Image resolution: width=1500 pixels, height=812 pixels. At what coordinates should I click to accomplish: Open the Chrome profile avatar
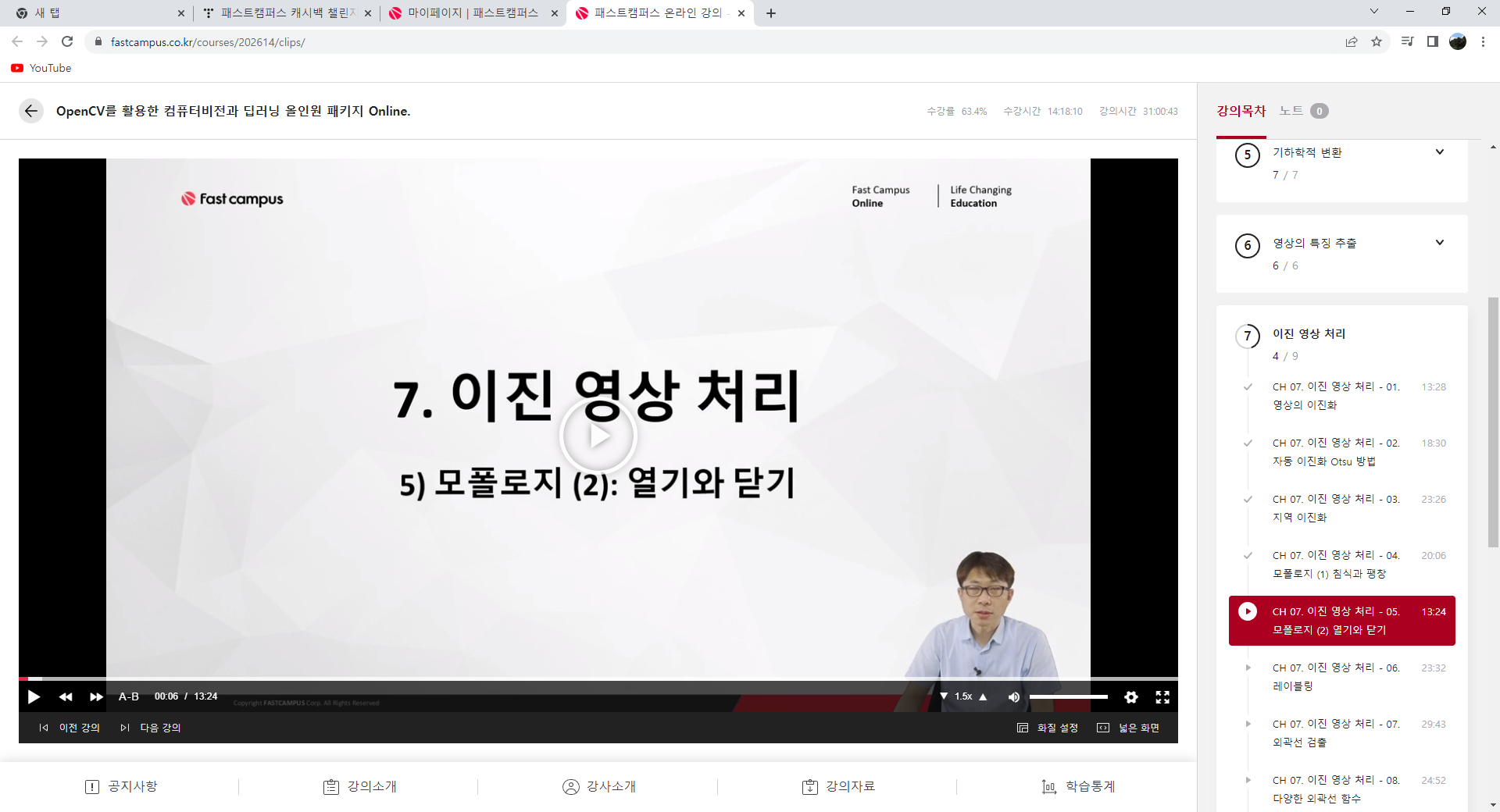pos(1458,41)
